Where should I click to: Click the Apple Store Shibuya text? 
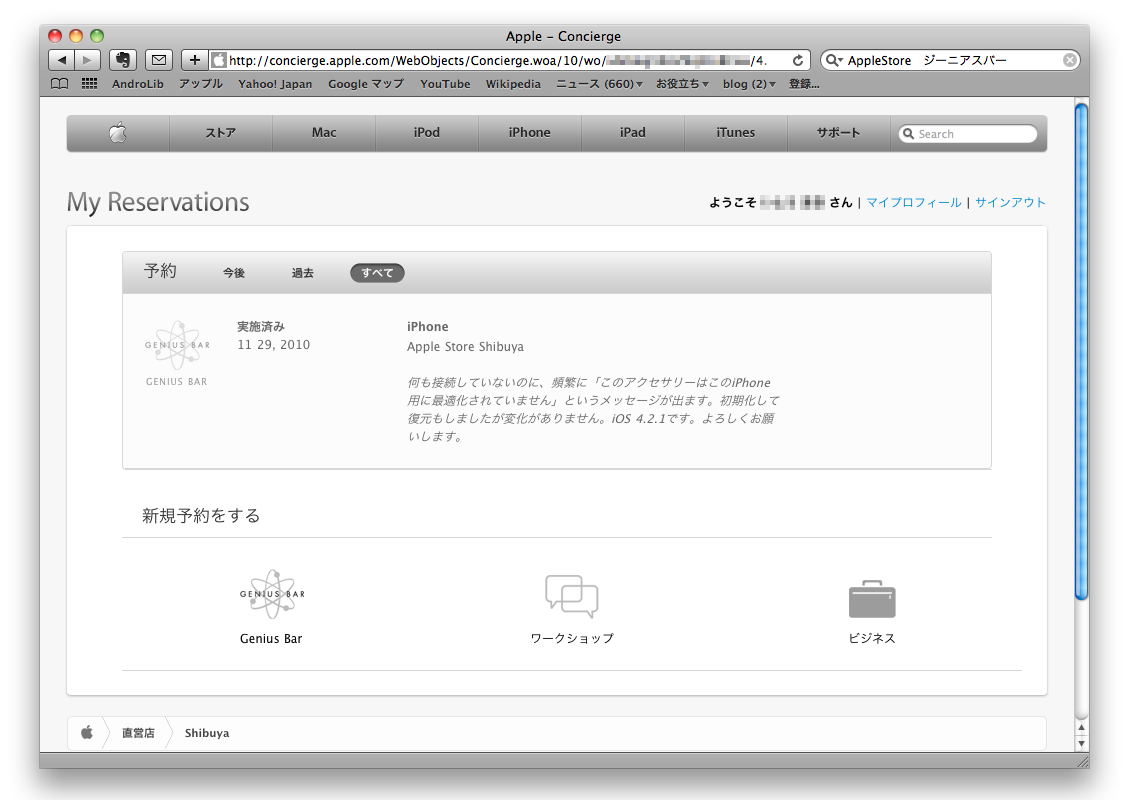[x=465, y=346]
